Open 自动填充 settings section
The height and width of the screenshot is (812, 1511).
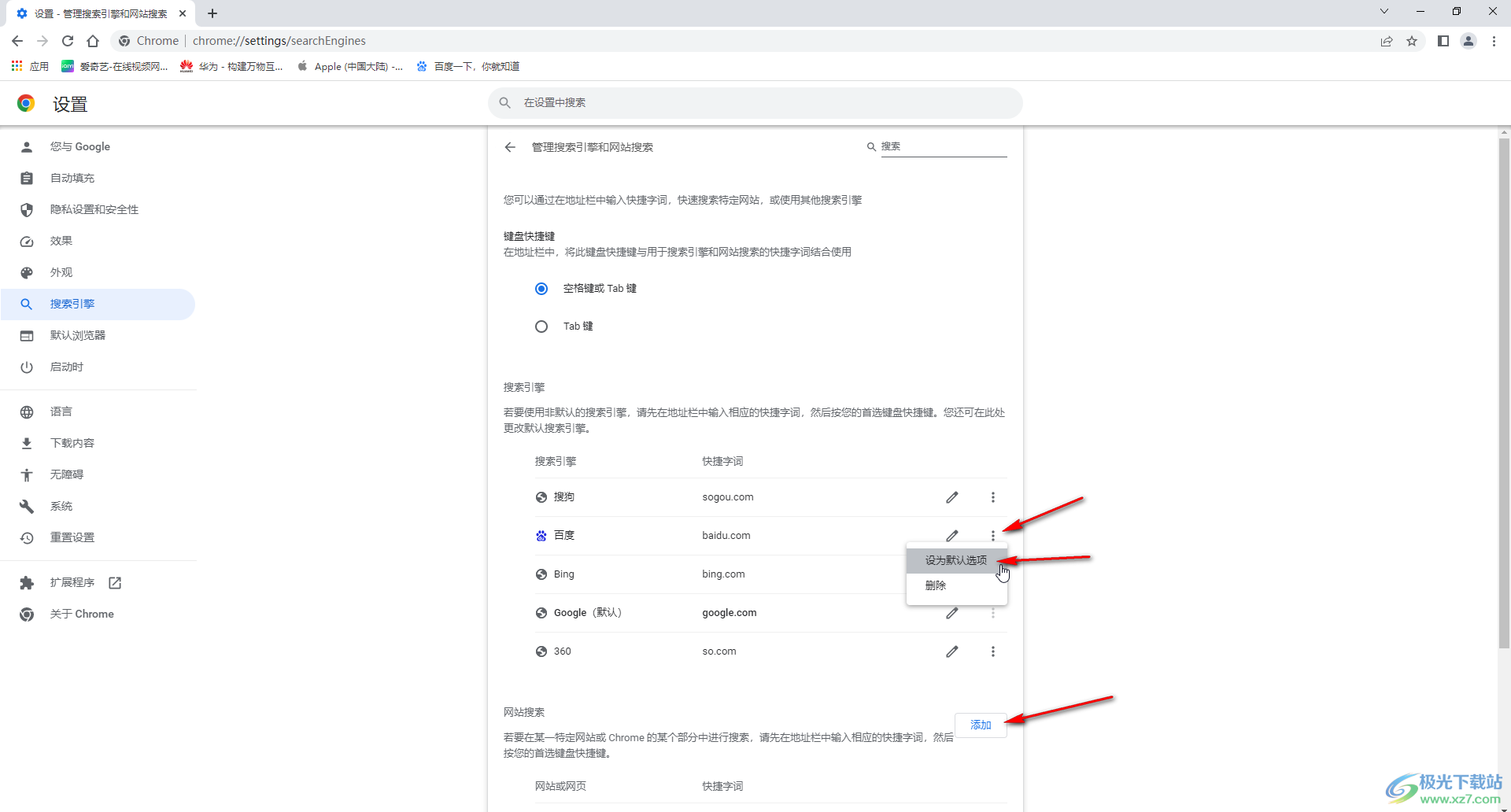click(98, 178)
